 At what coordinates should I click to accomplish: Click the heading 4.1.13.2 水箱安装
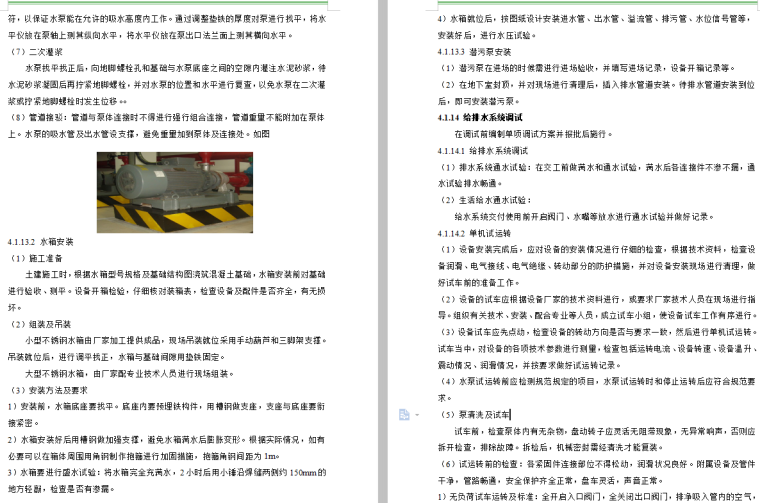pos(41,242)
